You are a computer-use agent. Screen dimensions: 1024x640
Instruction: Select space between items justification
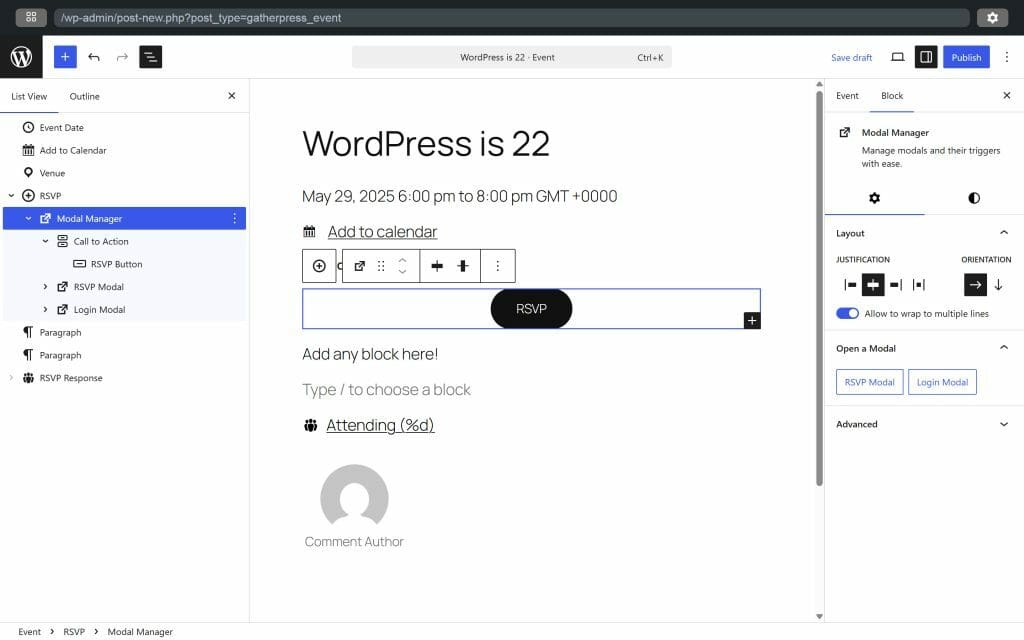tap(919, 285)
